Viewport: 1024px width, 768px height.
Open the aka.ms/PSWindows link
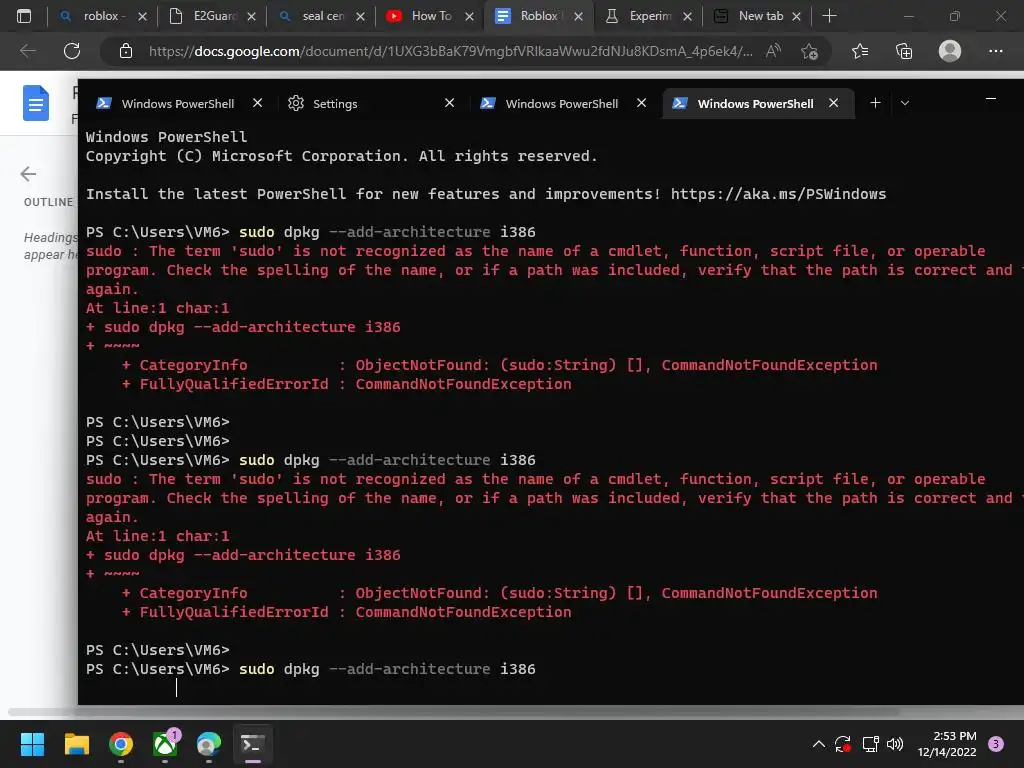coord(778,194)
